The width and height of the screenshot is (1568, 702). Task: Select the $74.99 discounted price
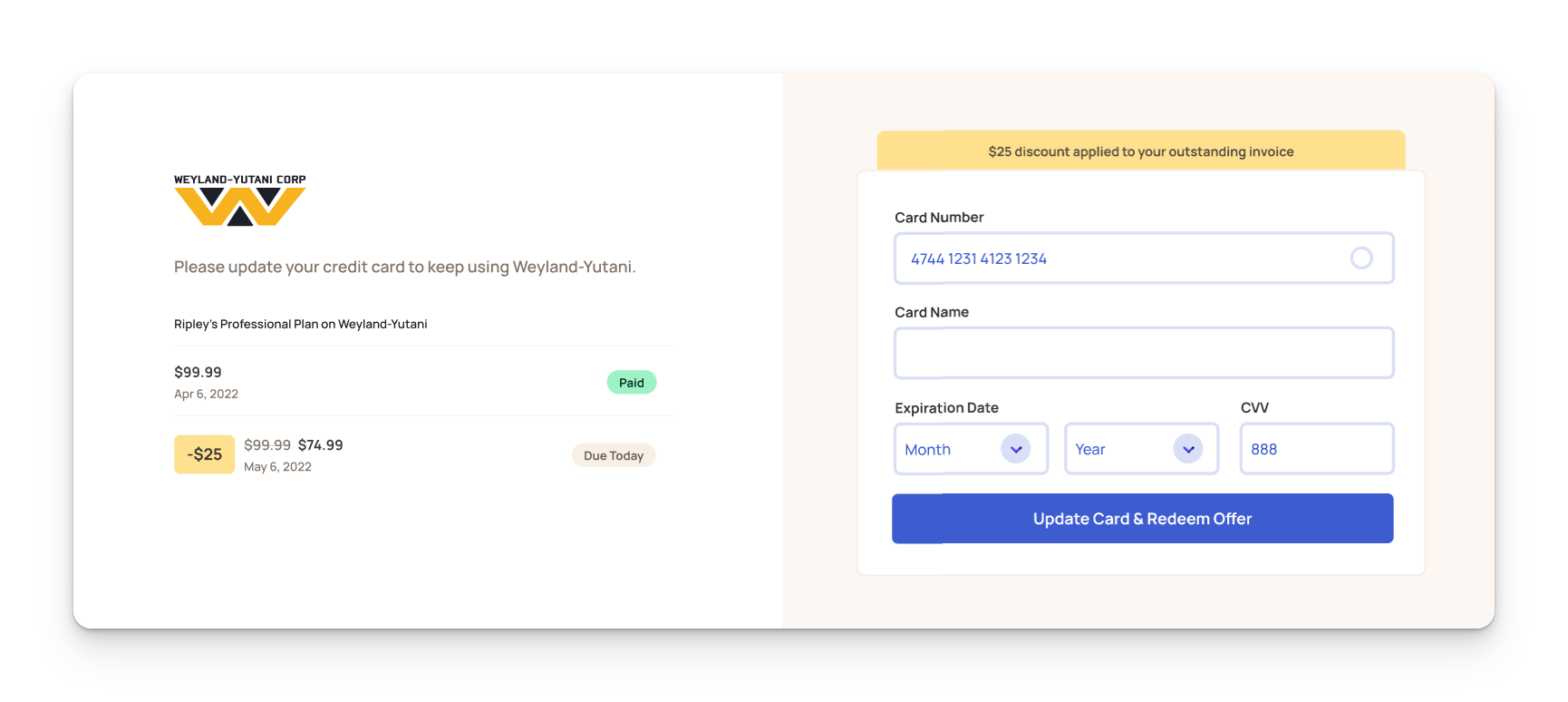321,445
